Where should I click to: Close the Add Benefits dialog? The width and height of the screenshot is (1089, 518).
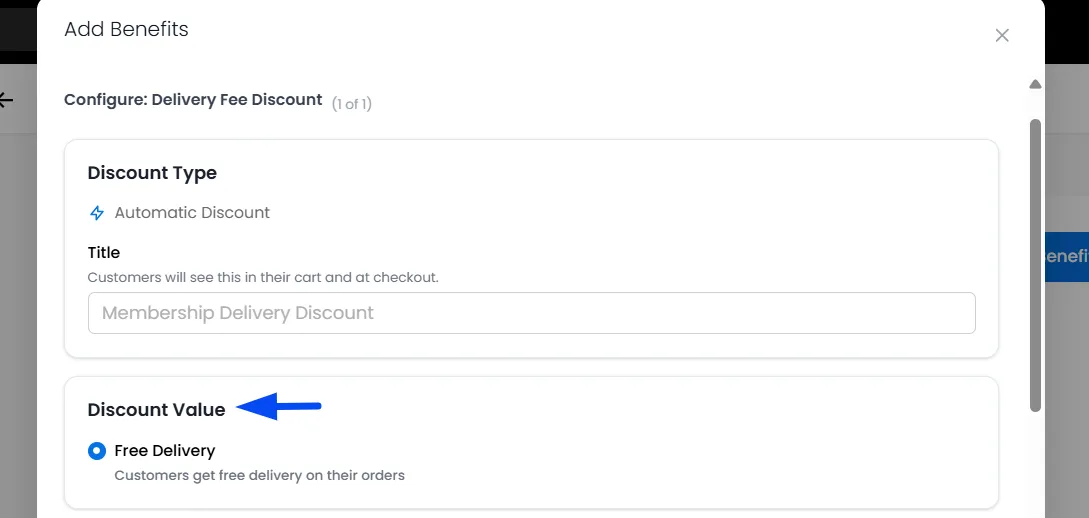1001,35
